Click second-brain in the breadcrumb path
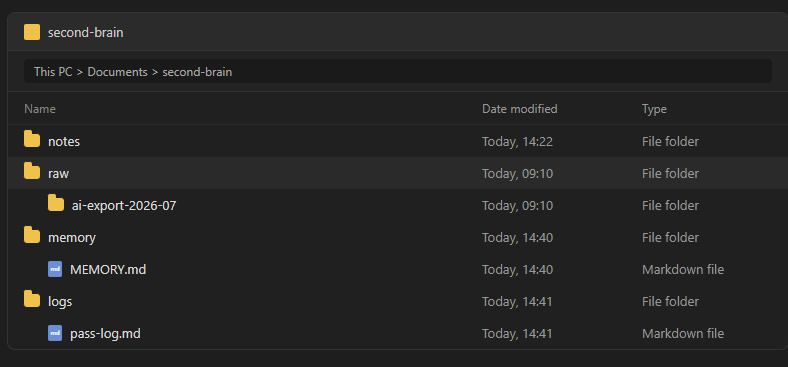The height and width of the screenshot is (367, 788). (x=197, y=72)
